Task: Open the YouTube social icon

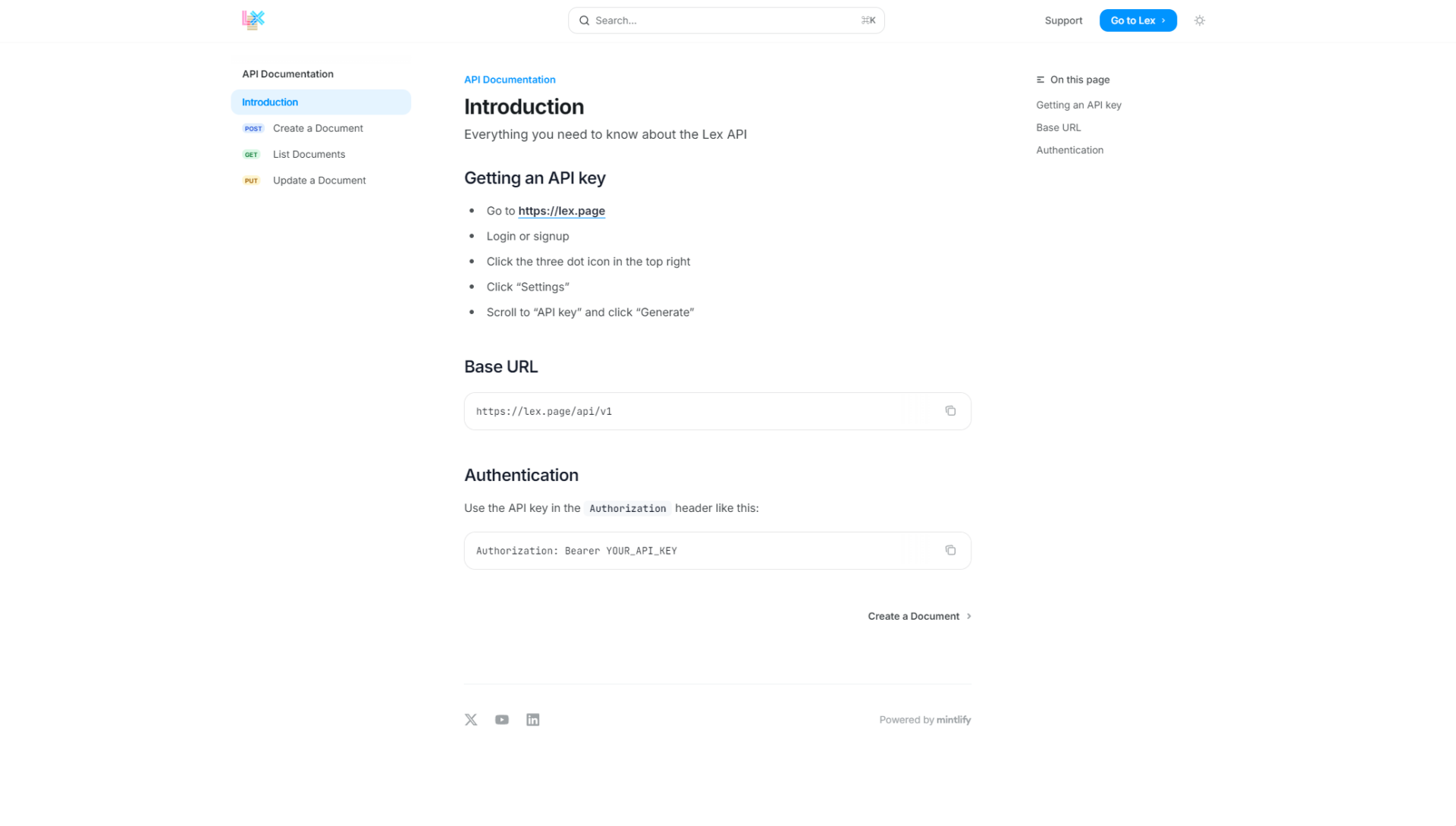Action: click(x=502, y=720)
